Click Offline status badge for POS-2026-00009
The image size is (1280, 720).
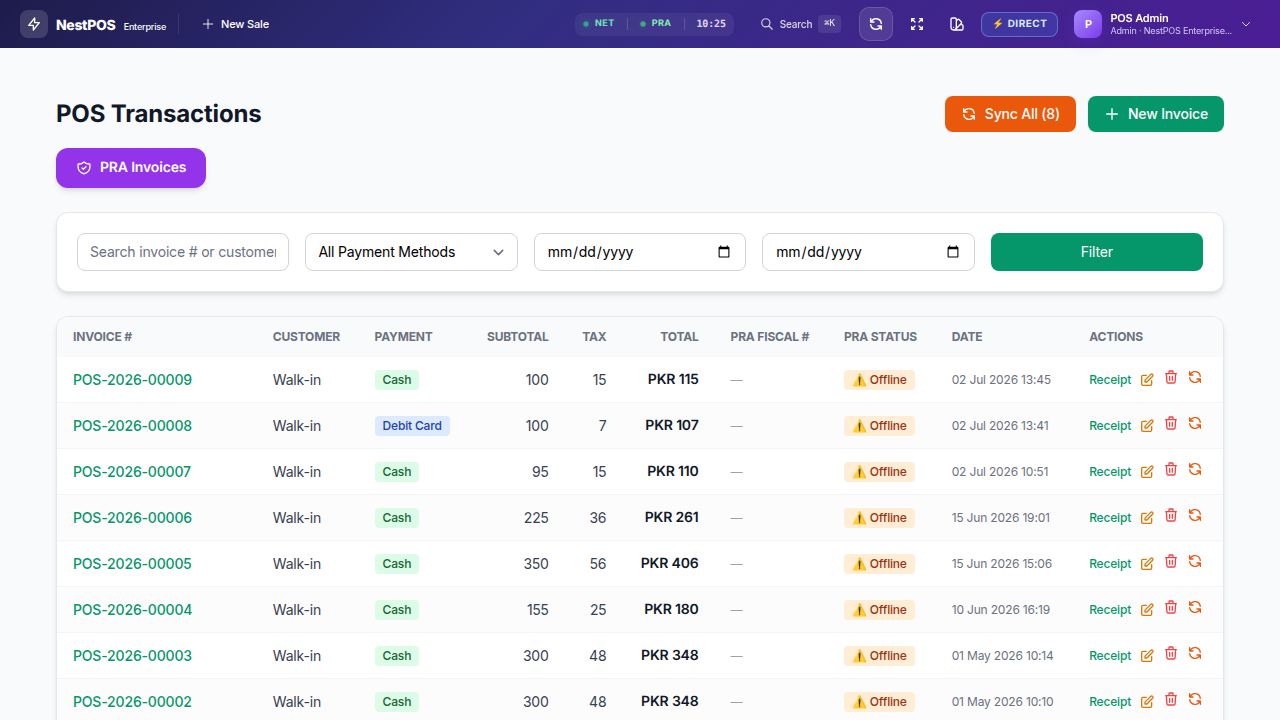click(x=879, y=380)
